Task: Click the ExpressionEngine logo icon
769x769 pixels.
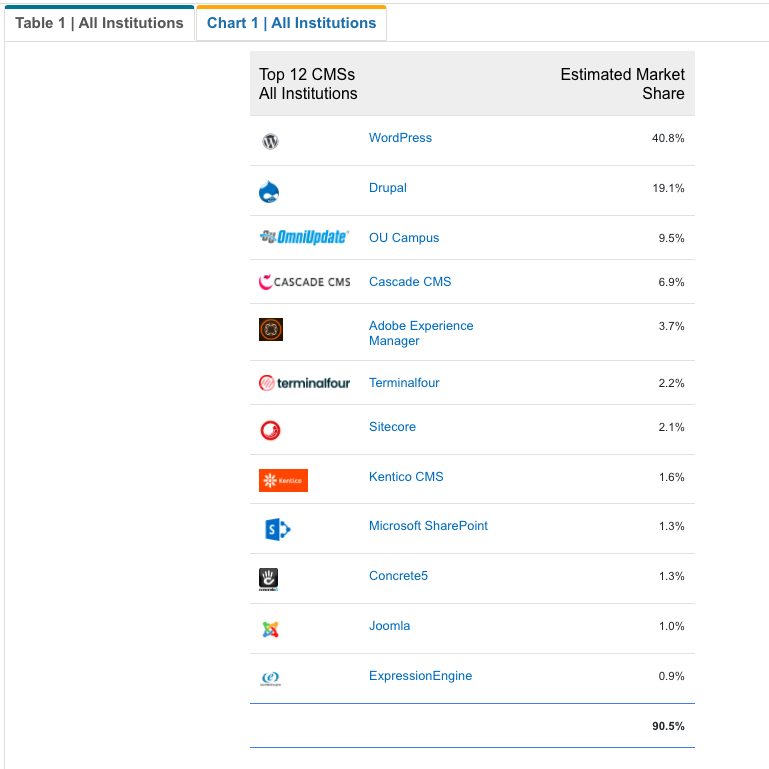Action: (270, 679)
